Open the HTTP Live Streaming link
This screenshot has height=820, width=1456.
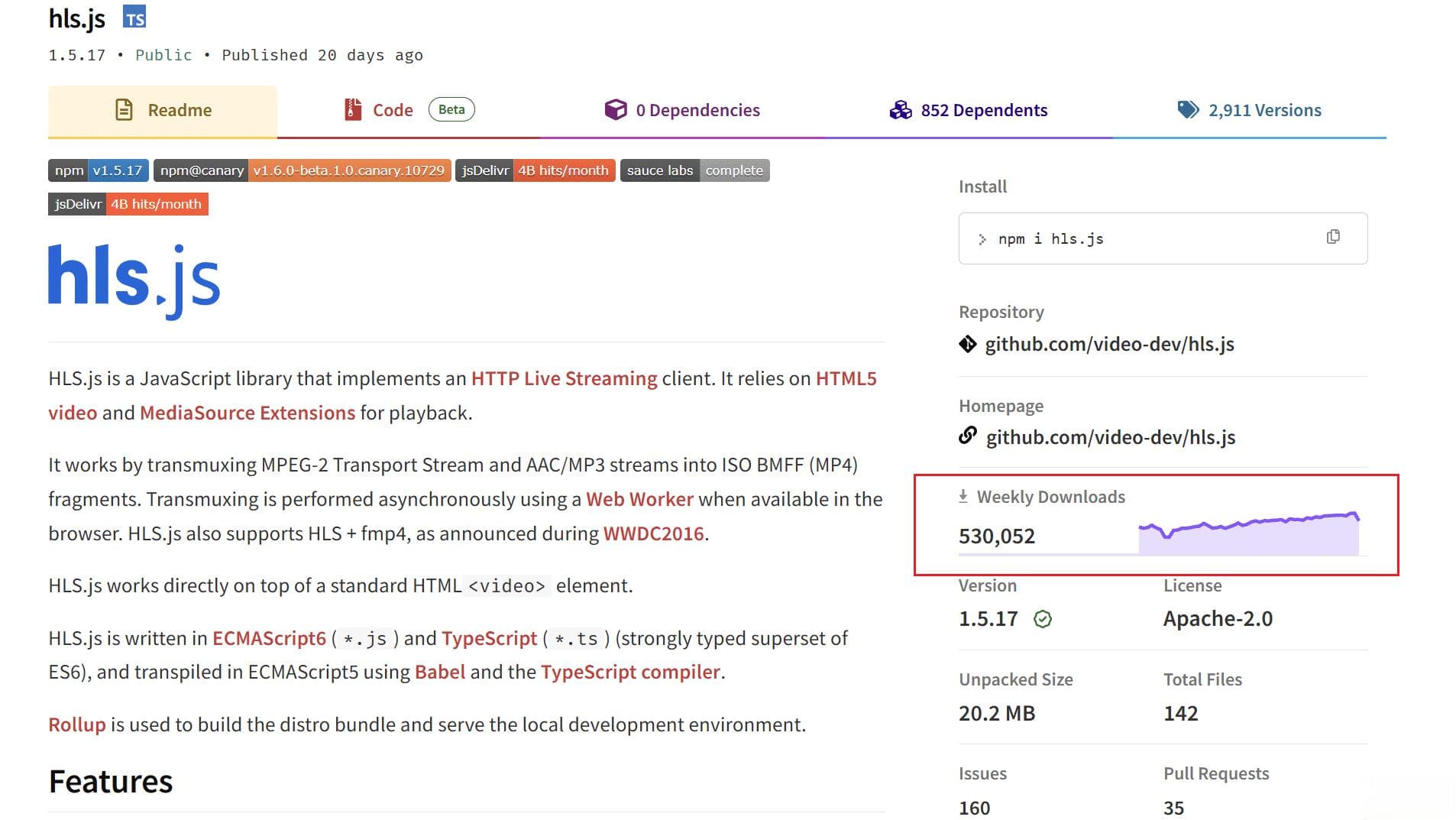(564, 379)
